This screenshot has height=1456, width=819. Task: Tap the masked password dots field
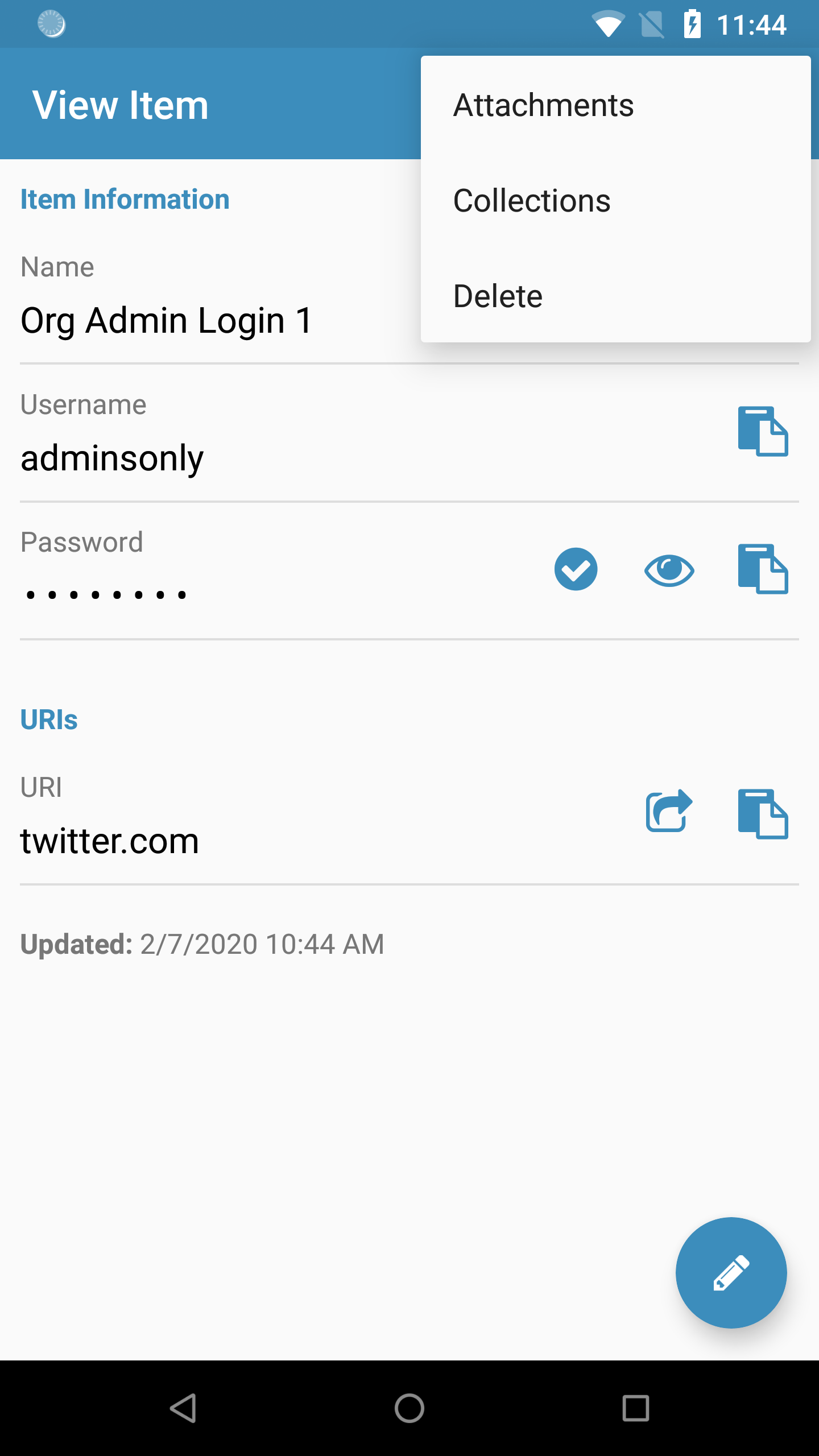[106, 595]
